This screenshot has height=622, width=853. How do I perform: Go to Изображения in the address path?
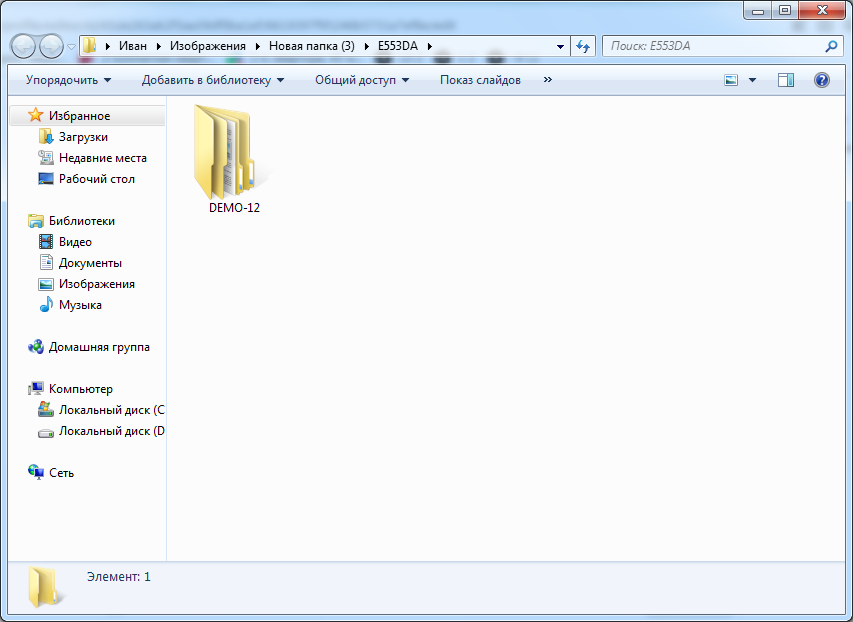208,46
